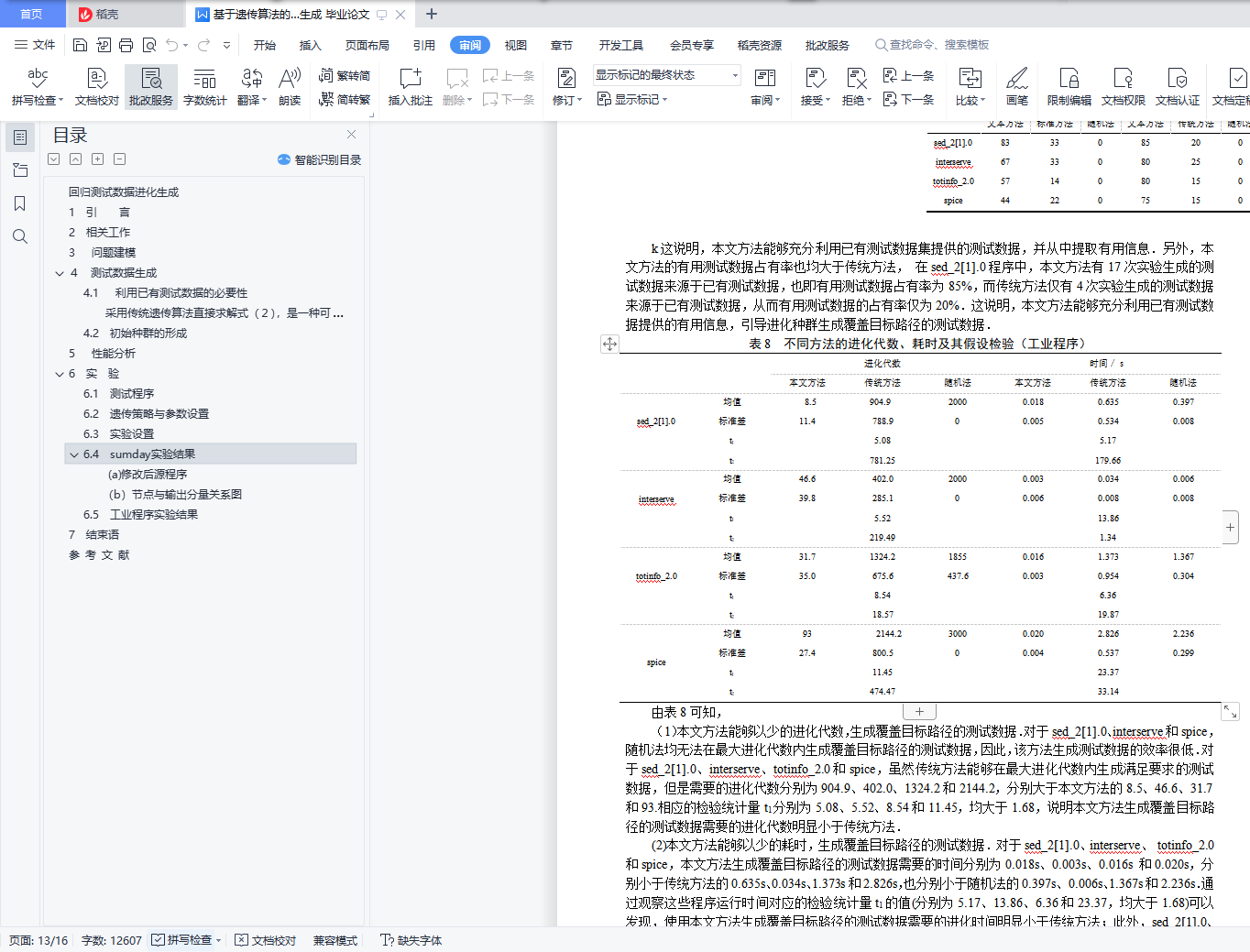Screen dimensions: 1250x952
Task: Open 限制编辑 restrict editing
Action: [1069, 87]
